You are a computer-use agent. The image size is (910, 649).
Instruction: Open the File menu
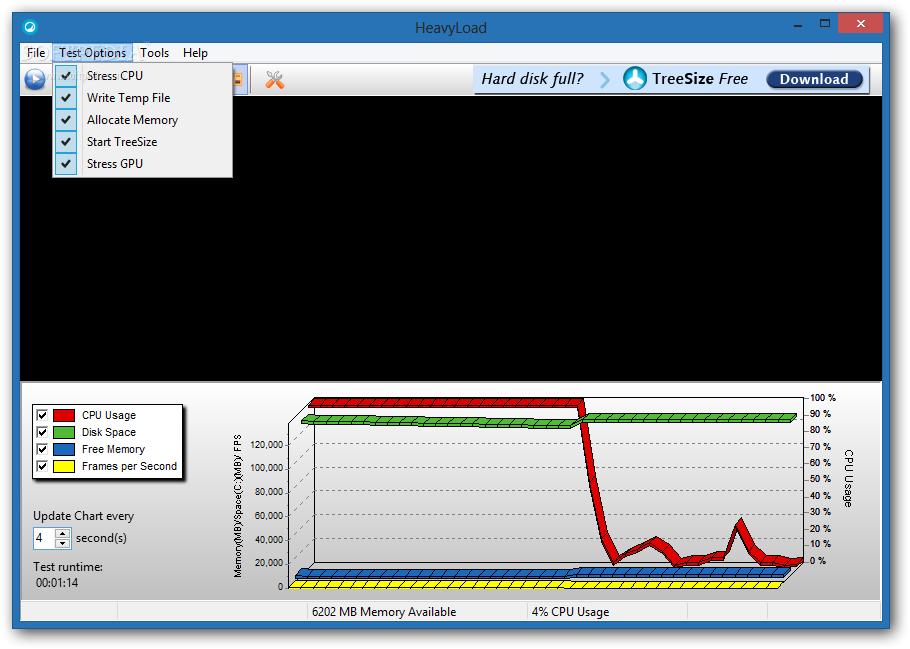coord(36,53)
